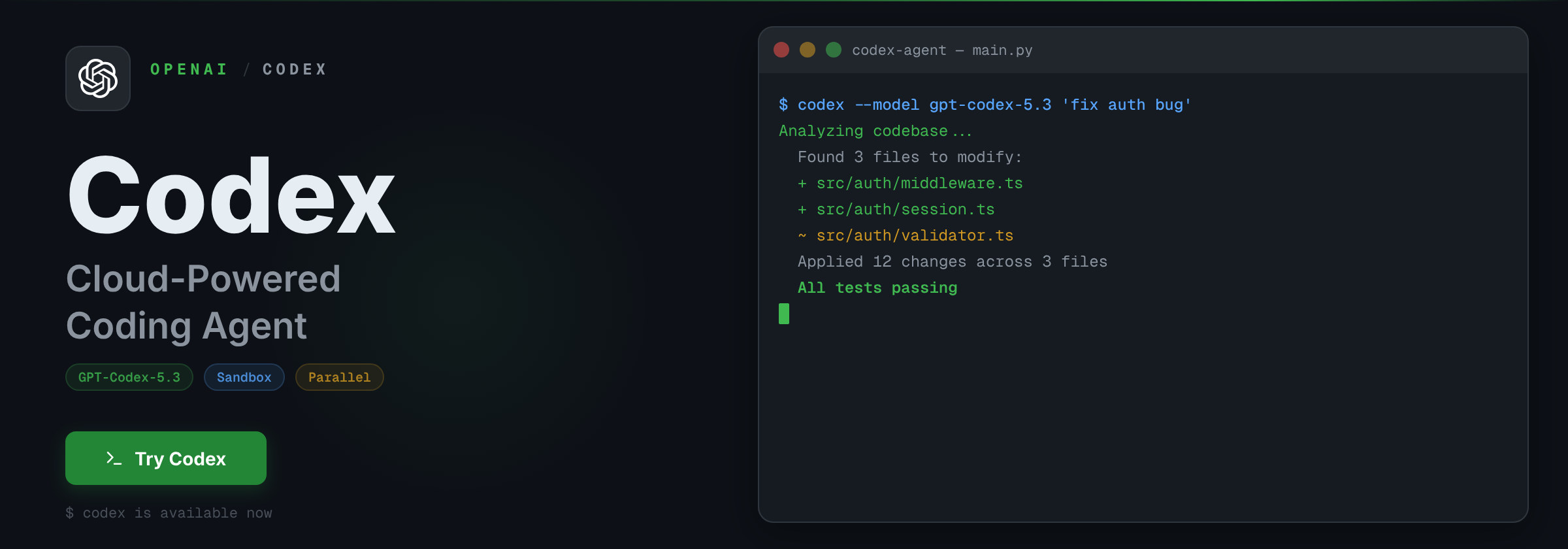The width and height of the screenshot is (1568, 549).
Task: Toggle the Sandbox badge
Action: tap(244, 377)
